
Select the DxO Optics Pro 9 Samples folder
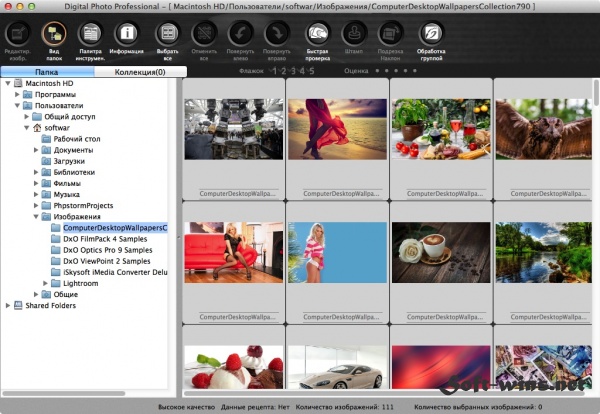pyautogui.click(x=108, y=250)
